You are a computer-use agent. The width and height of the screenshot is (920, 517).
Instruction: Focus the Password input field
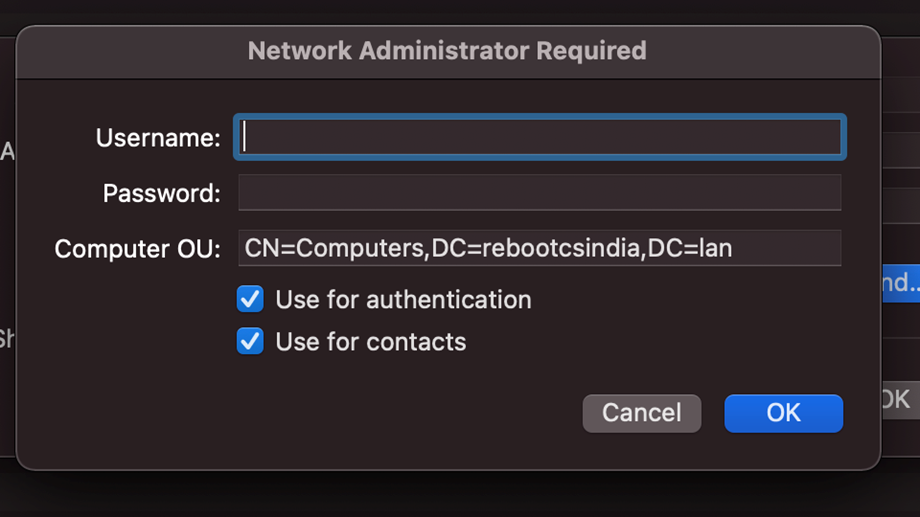(x=539, y=193)
